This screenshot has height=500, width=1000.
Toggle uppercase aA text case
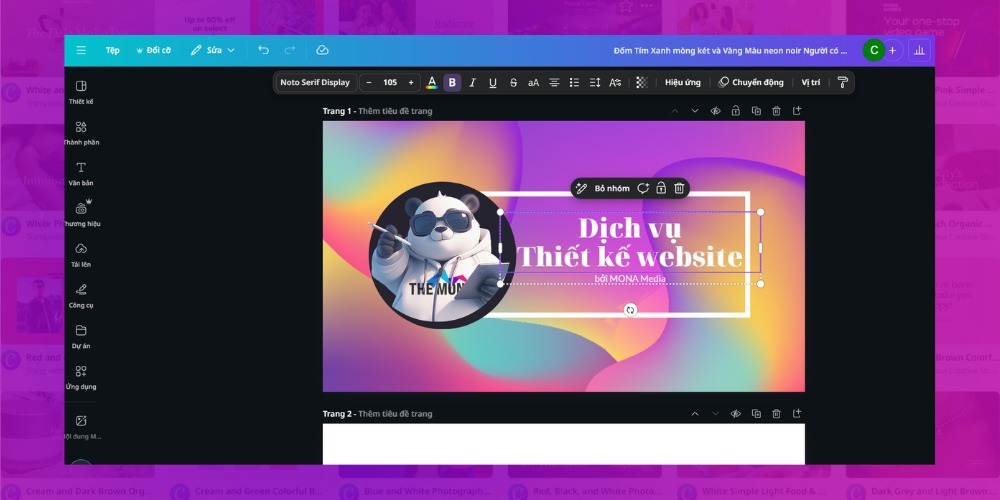pyautogui.click(x=534, y=82)
